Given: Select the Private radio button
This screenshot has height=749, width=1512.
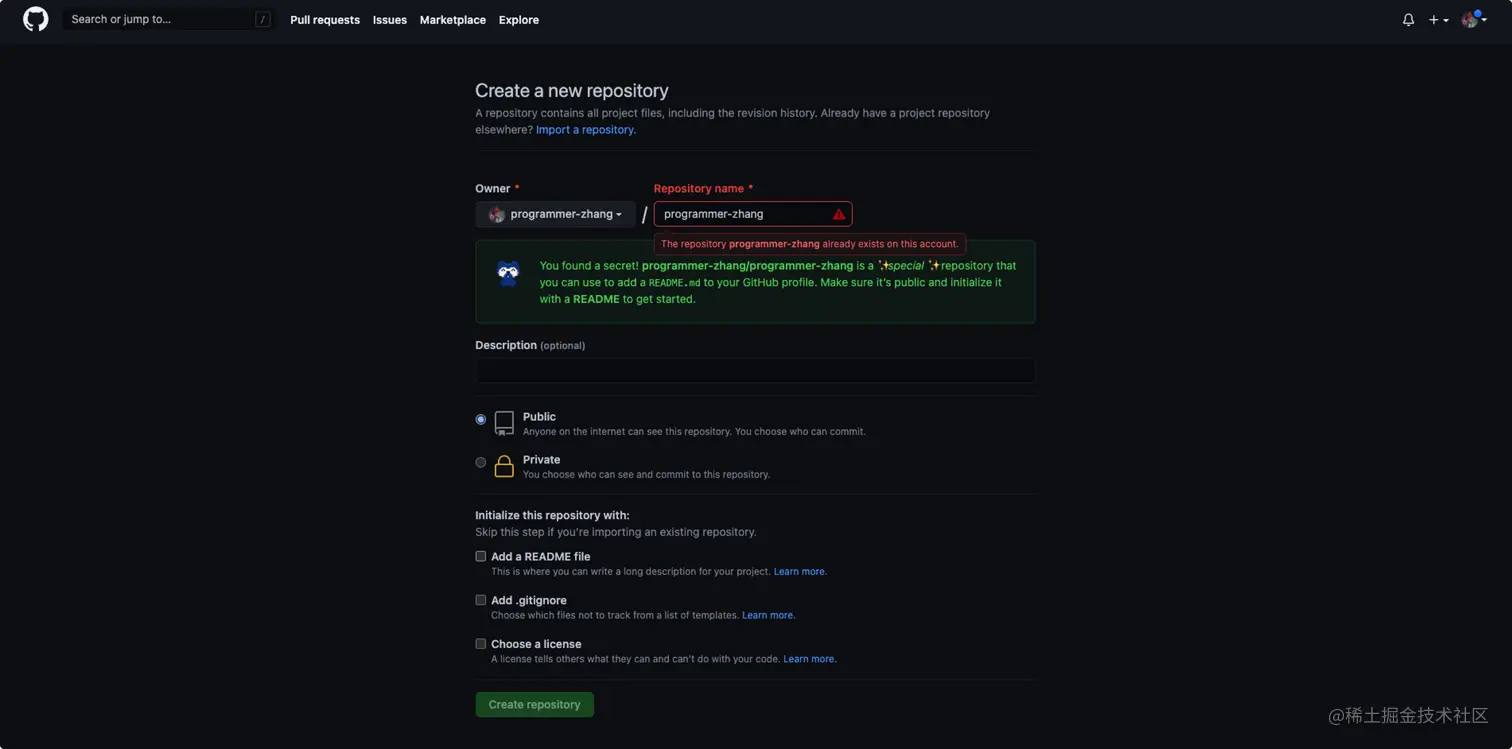Looking at the screenshot, I should point(481,463).
